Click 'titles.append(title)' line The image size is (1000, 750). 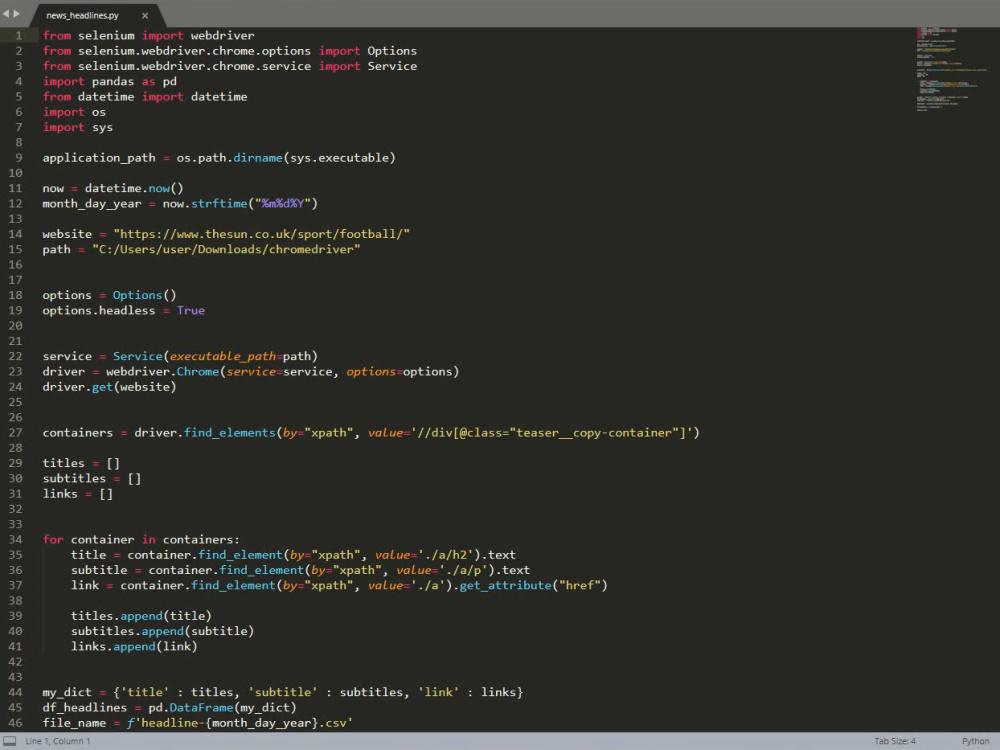pos(141,616)
